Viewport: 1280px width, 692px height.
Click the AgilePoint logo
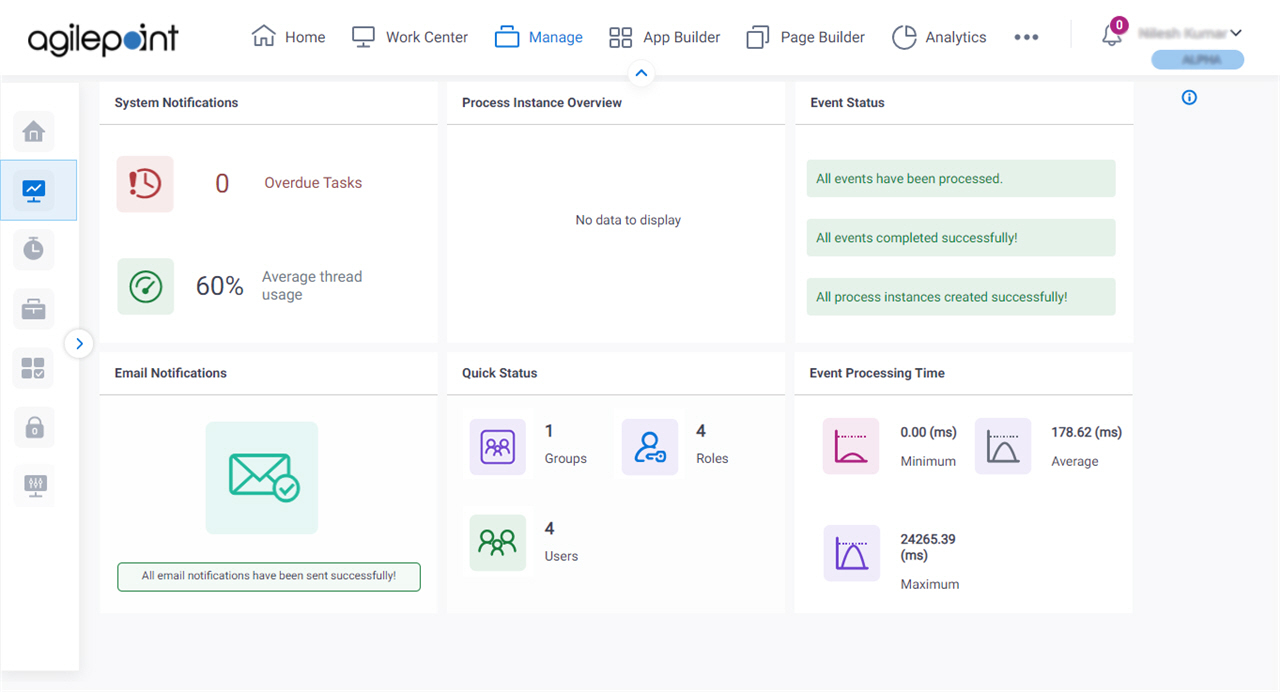pos(103,38)
